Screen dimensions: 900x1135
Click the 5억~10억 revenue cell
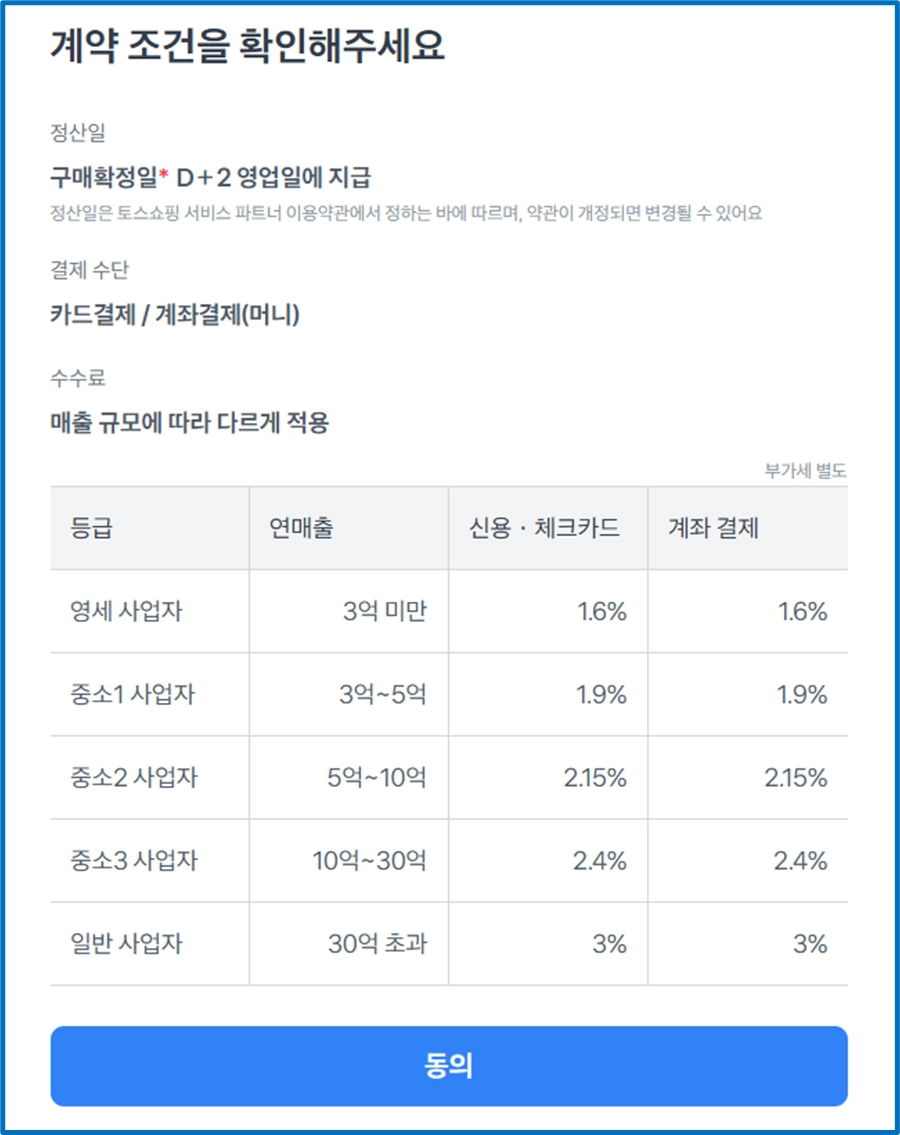(377, 777)
